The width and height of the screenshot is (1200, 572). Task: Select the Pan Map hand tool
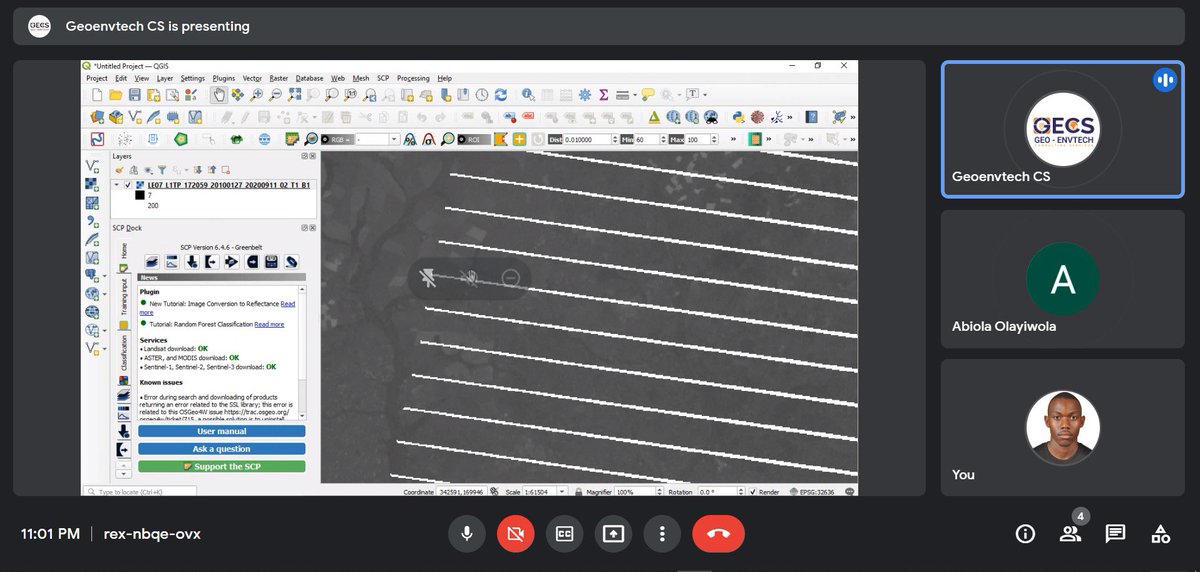click(x=219, y=95)
